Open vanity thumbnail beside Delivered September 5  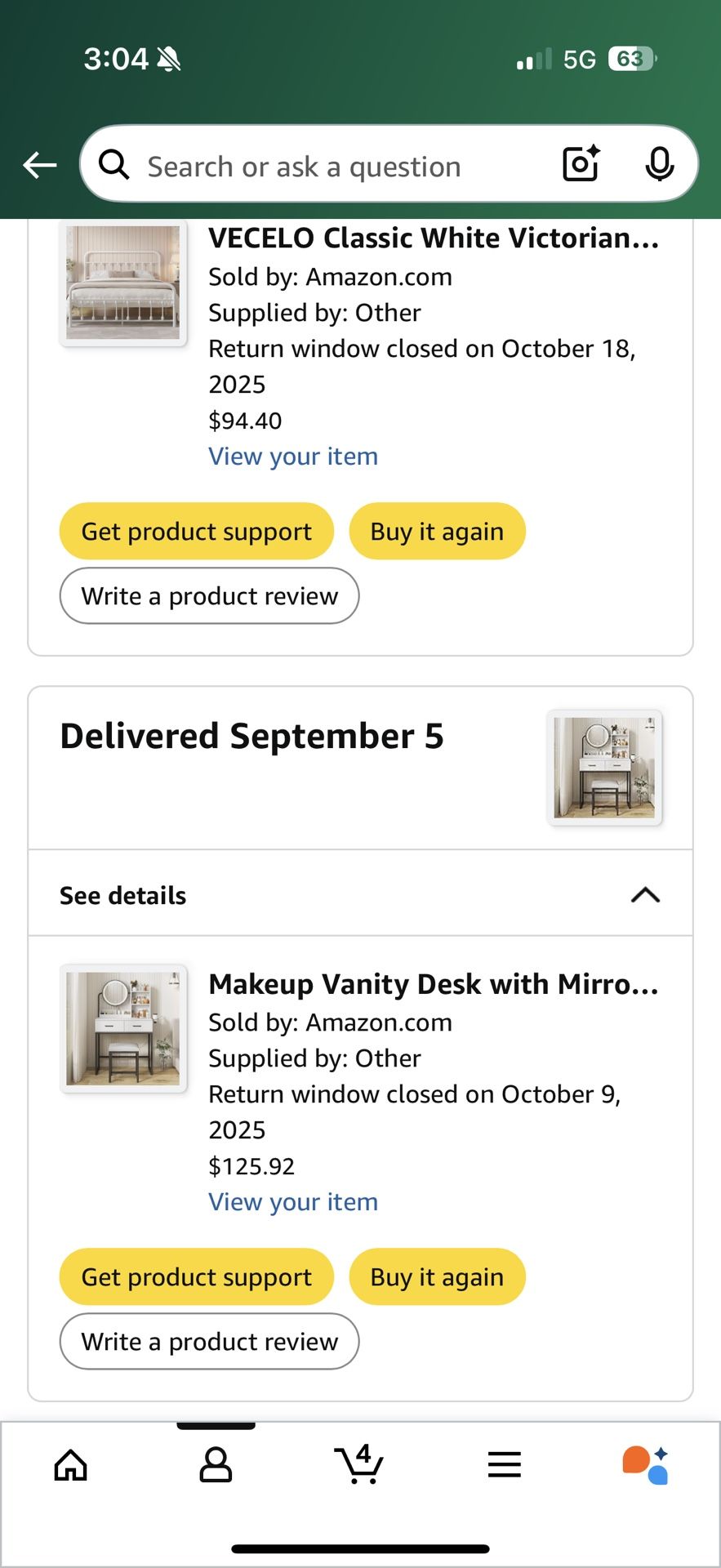604,768
